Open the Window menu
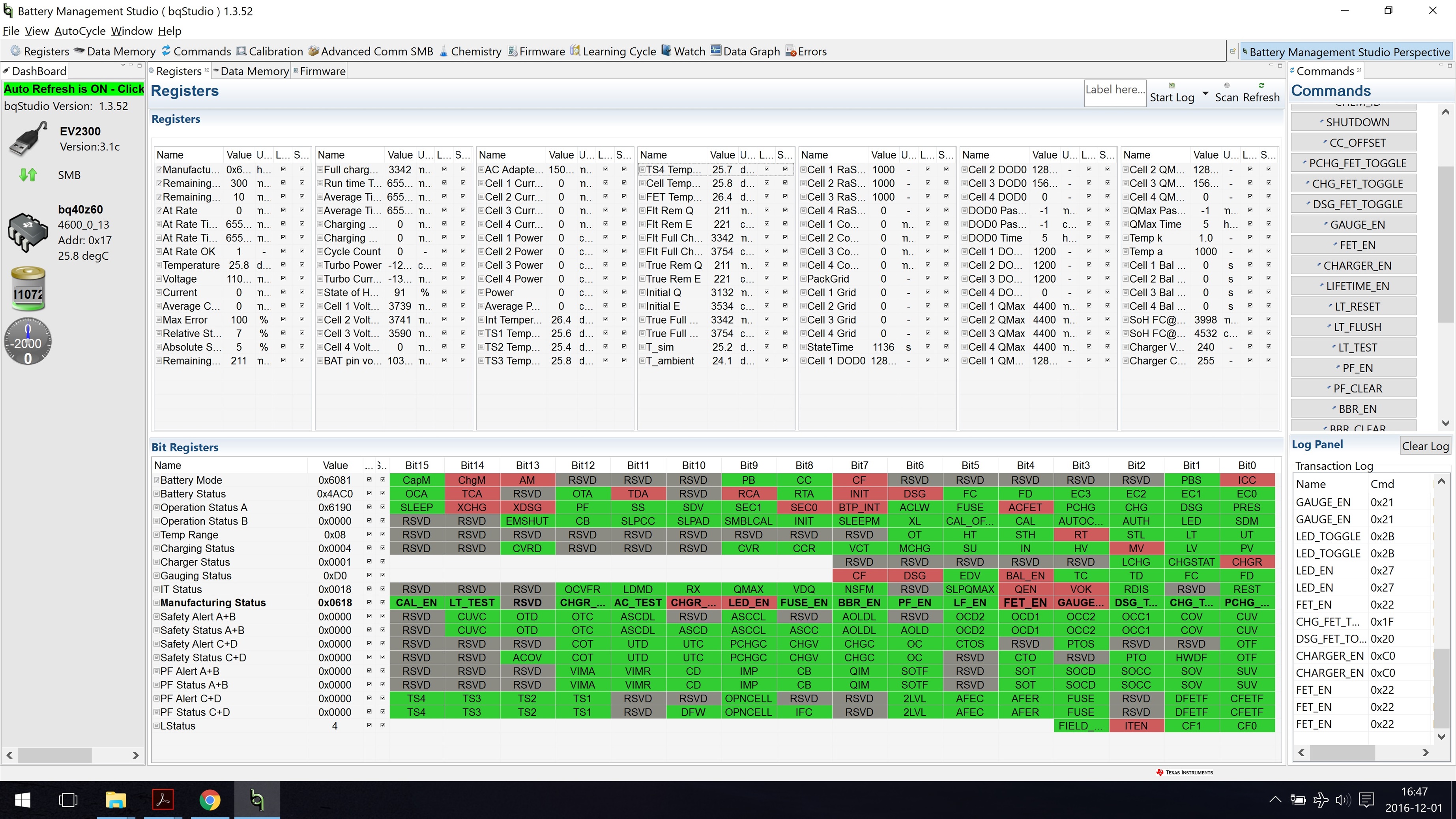Image resolution: width=1456 pixels, height=819 pixels. tap(131, 31)
